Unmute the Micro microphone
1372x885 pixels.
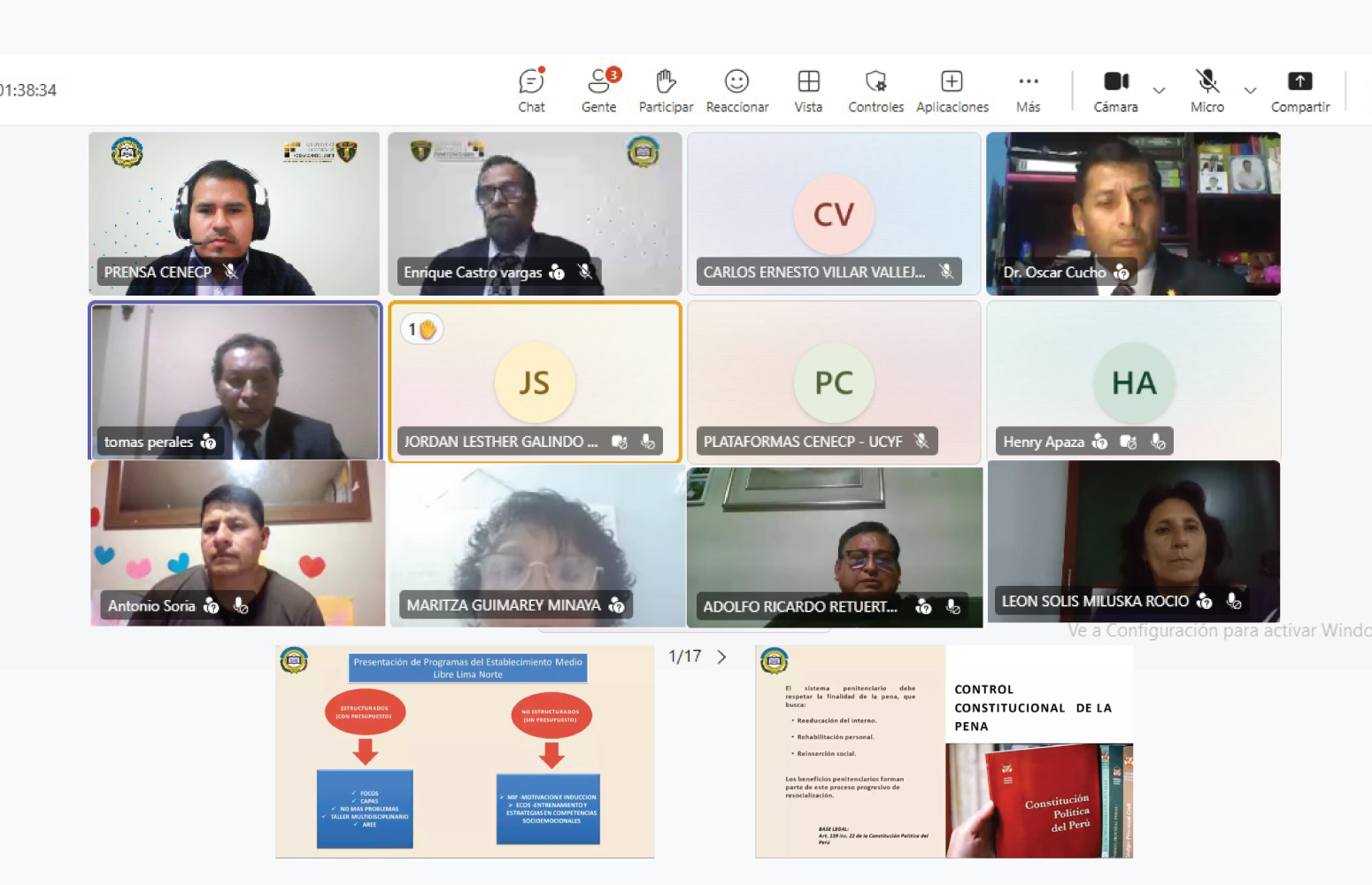1207,90
